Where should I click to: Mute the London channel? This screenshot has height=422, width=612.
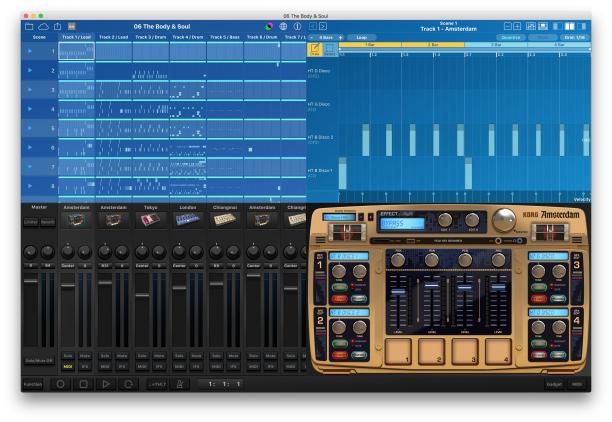(196, 356)
